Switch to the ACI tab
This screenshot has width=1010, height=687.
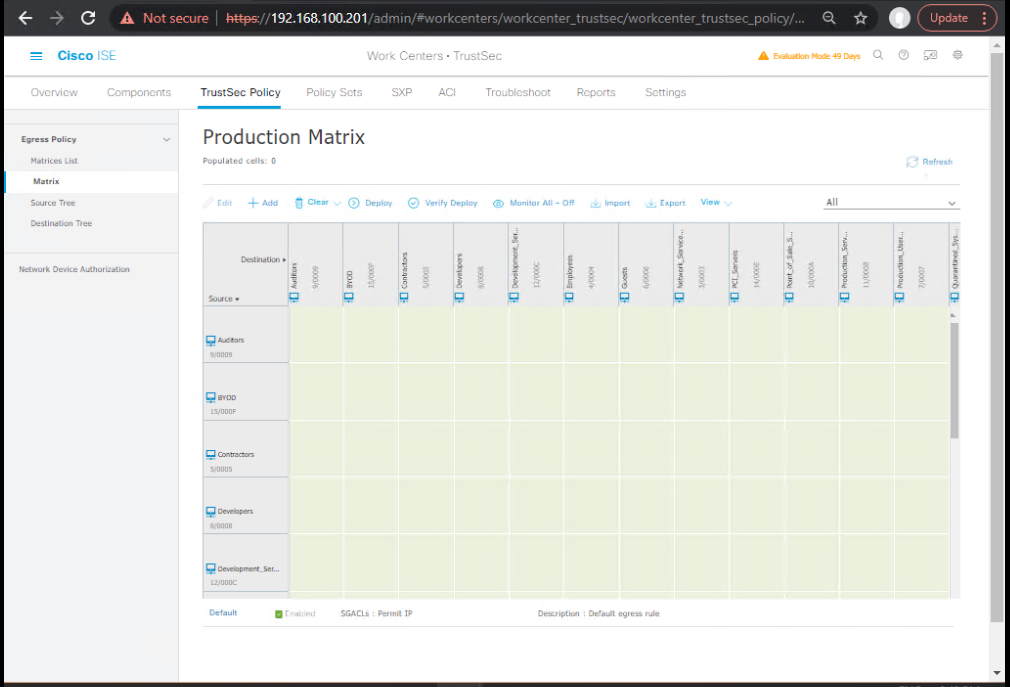pyautogui.click(x=447, y=92)
